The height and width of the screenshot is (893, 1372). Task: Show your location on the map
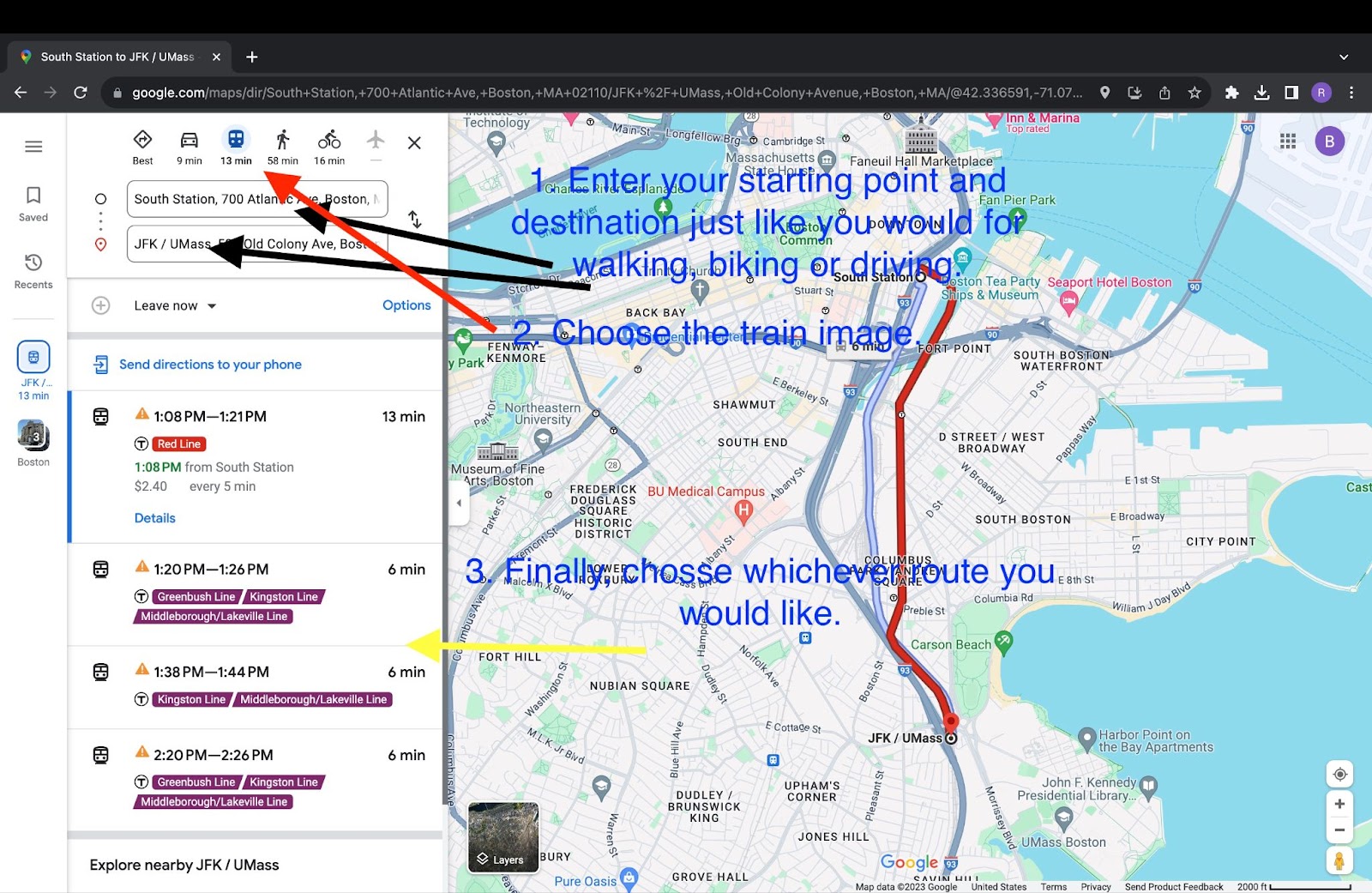click(1339, 775)
